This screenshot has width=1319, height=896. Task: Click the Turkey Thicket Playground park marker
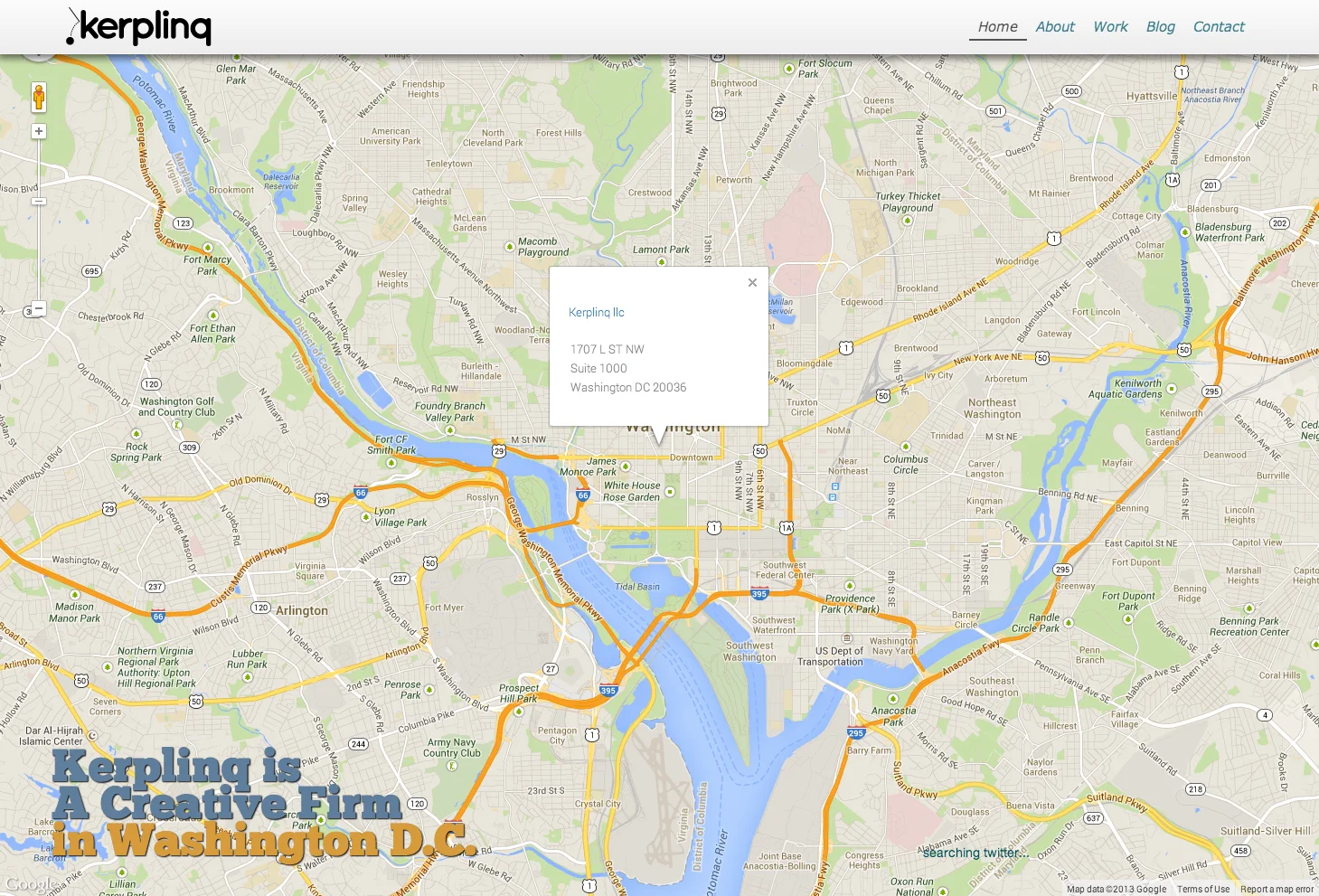[x=907, y=220]
